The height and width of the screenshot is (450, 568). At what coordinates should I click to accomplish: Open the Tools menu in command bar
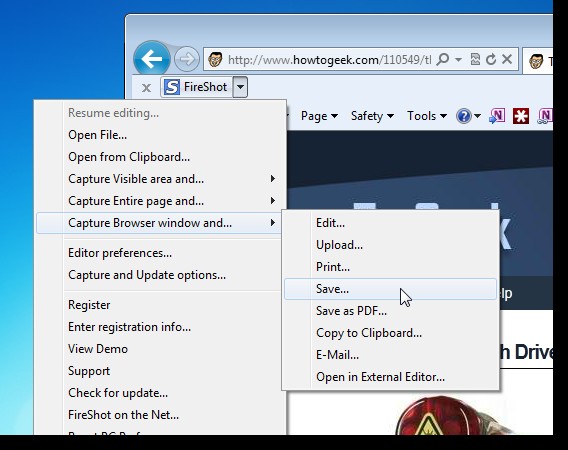tap(426, 116)
